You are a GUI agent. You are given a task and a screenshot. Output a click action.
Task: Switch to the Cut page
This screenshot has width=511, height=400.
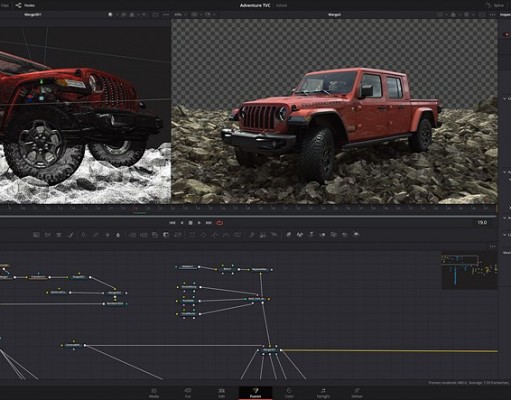click(x=188, y=393)
